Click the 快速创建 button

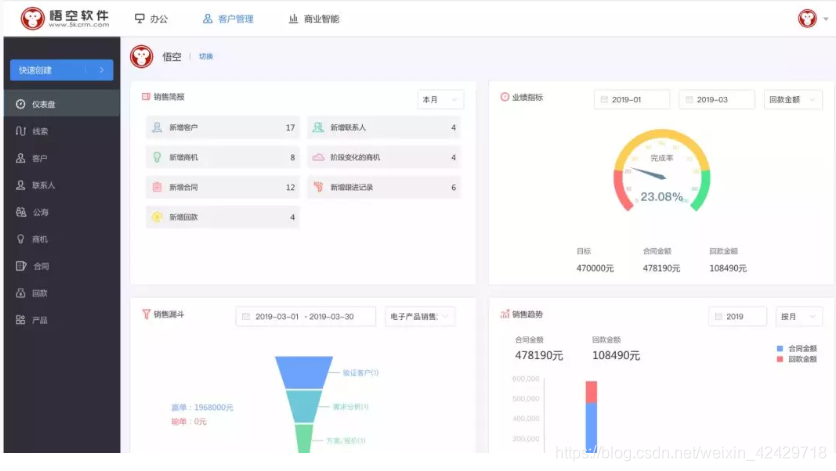click(61, 70)
